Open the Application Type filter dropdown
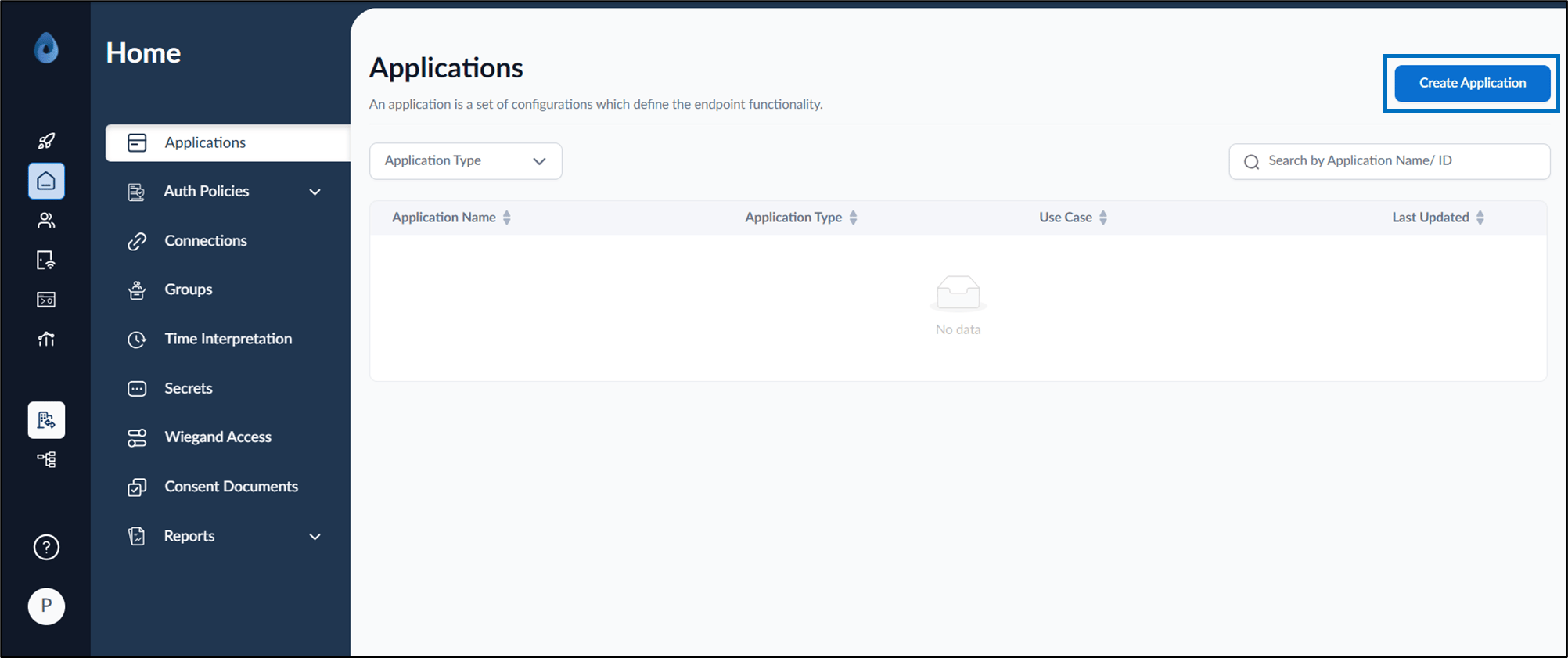Image resolution: width=1568 pixels, height=658 pixels. click(466, 161)
